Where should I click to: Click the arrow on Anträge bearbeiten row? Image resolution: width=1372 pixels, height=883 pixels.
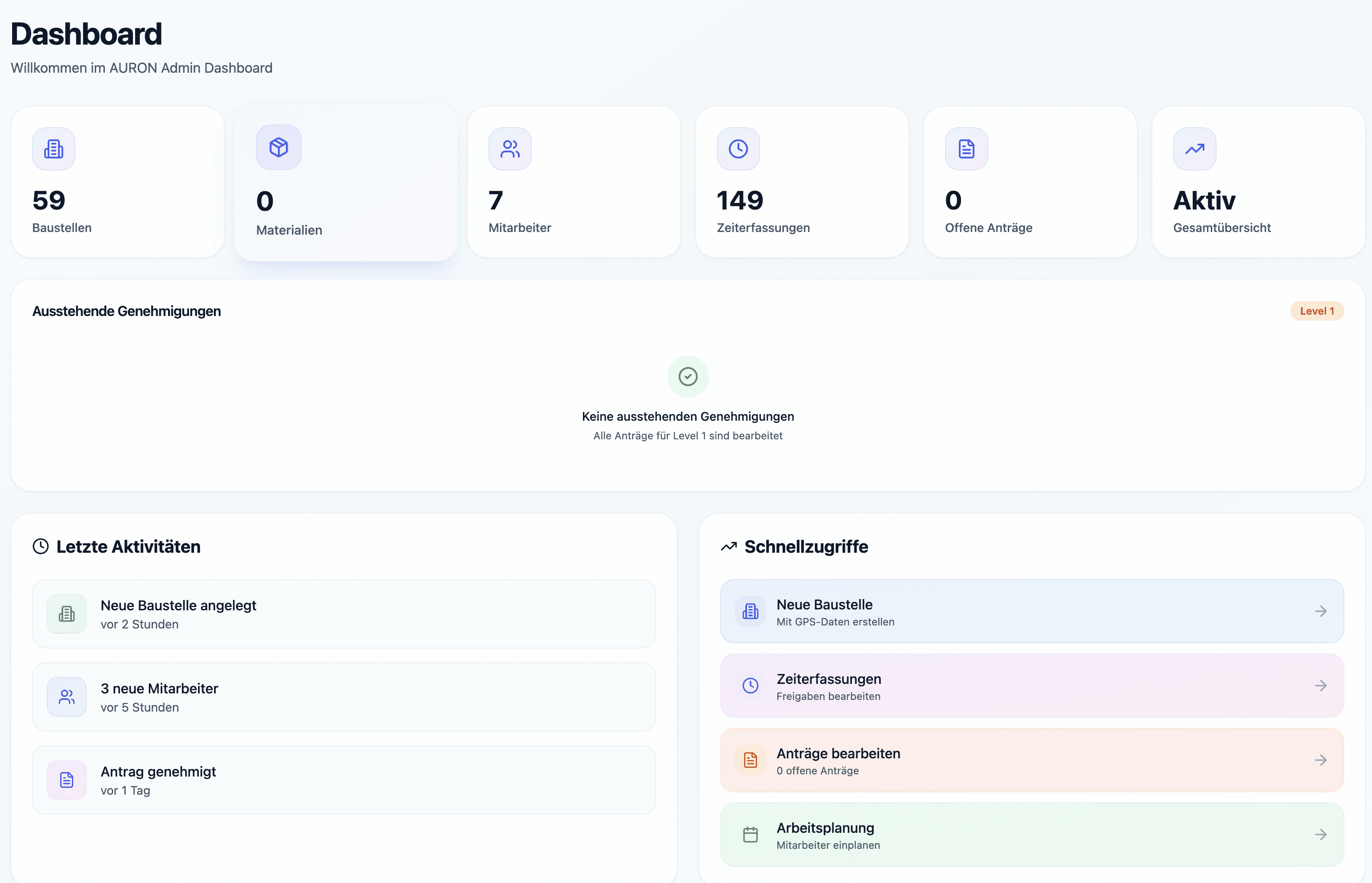click(1321, 761)
